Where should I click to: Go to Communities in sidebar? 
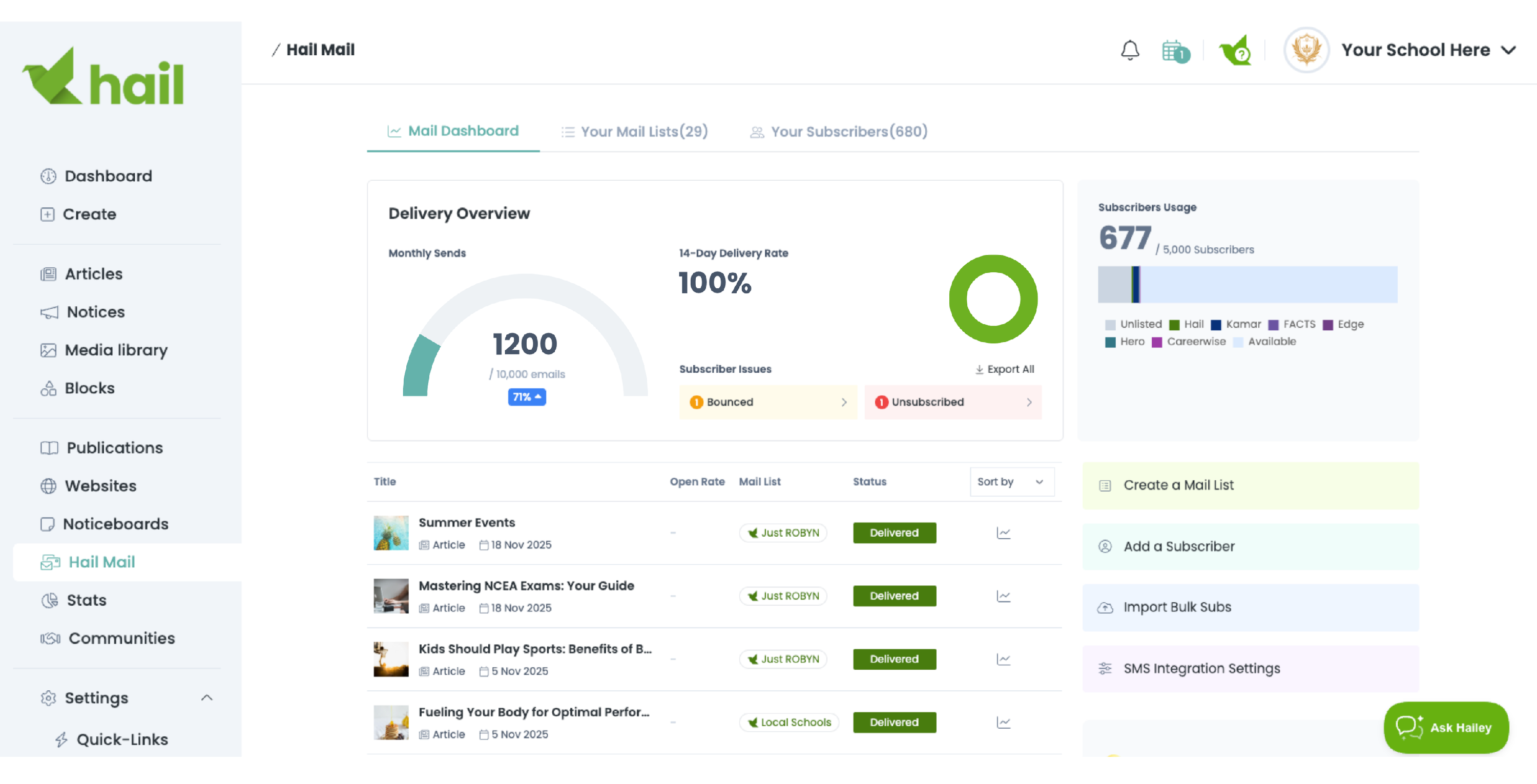121,638
